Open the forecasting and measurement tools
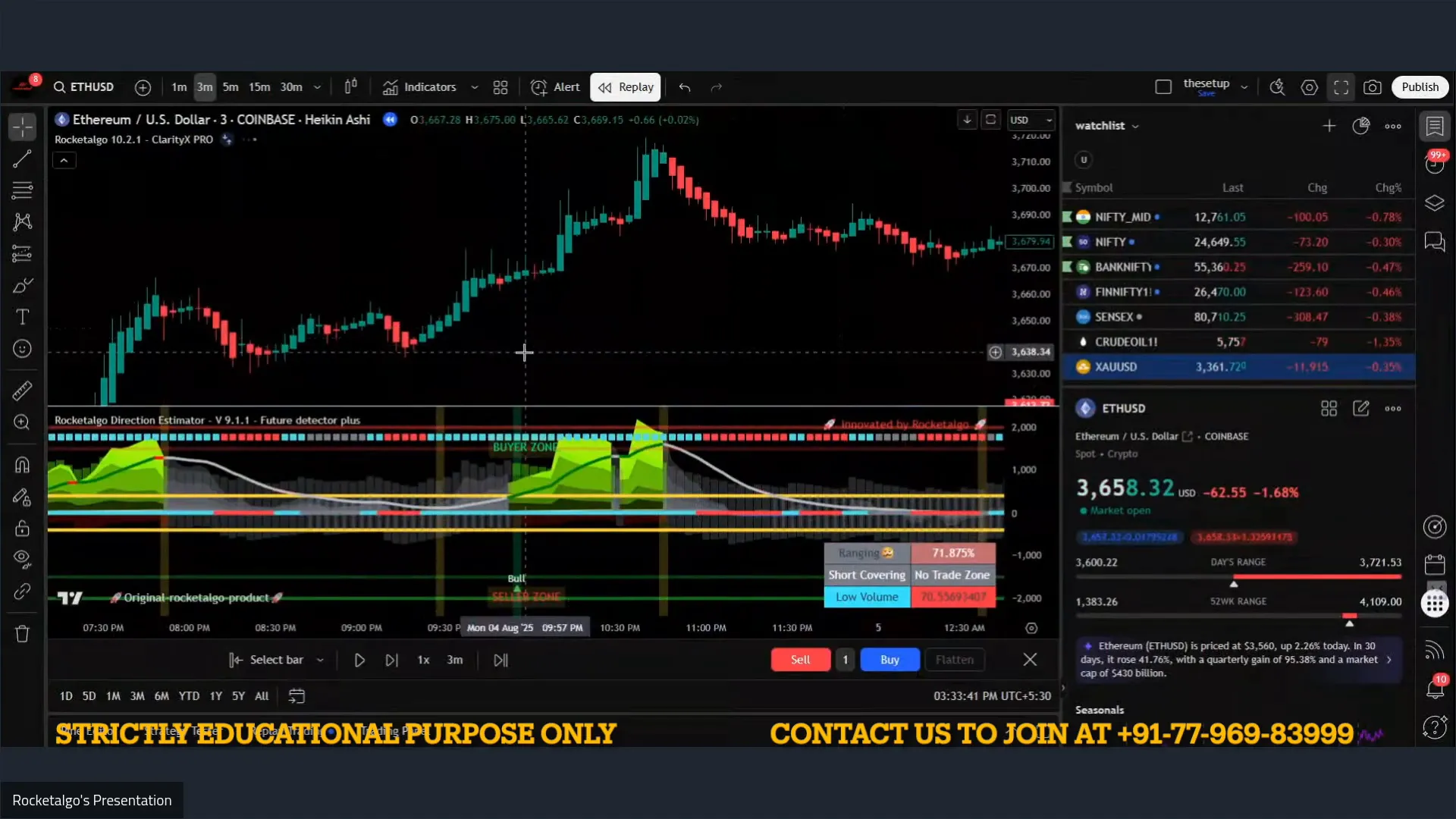 click(x=23, y=253)
